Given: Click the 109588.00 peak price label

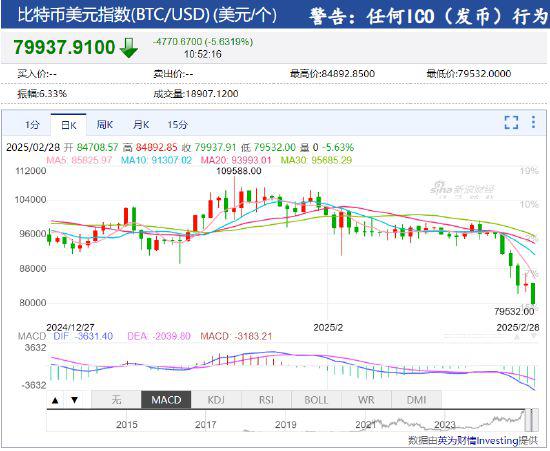Looking at the screenshot, I should click(239, 171).
